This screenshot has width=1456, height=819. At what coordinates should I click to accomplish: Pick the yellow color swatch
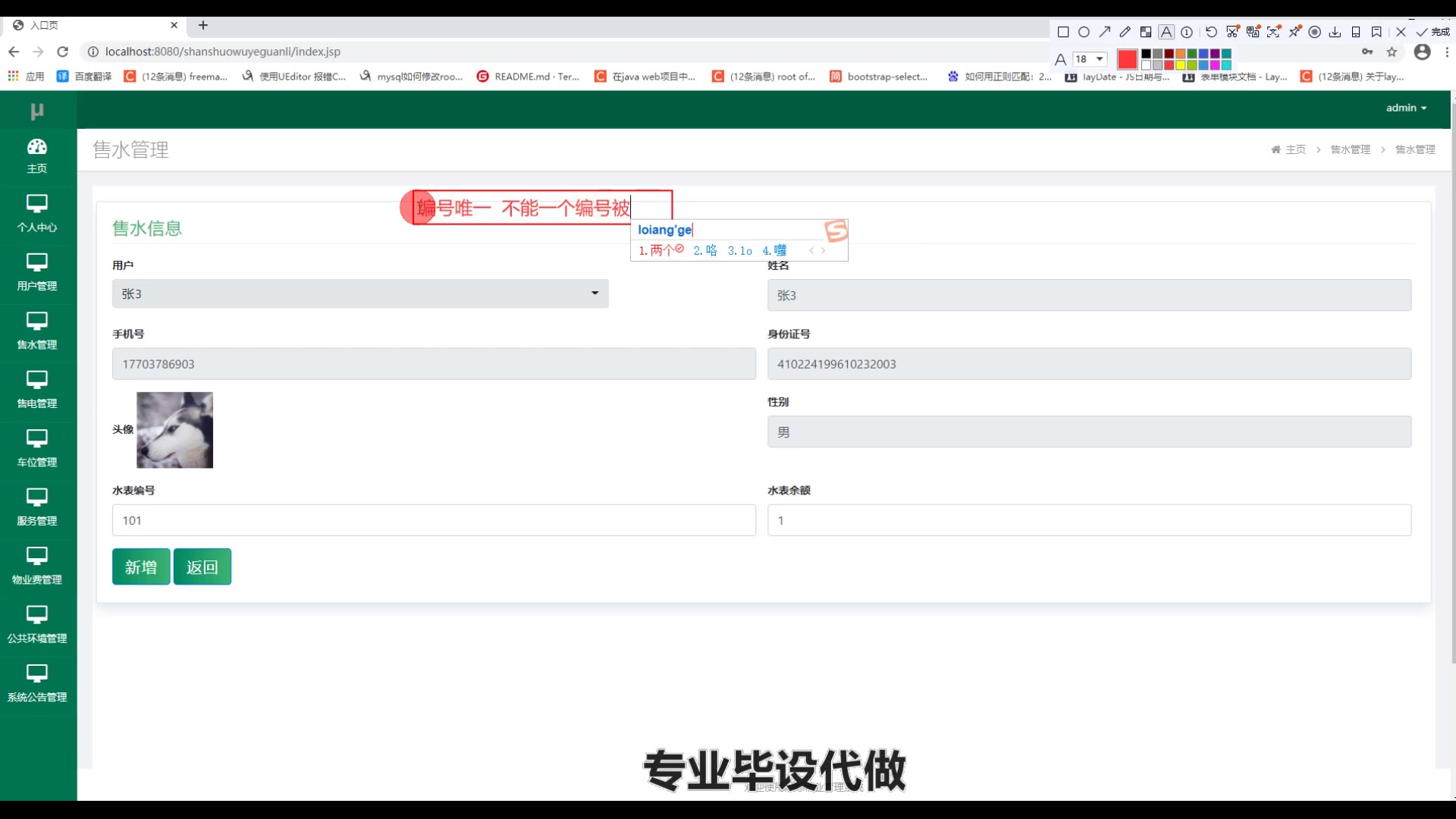pyautogui.click(x=1181, y=65)
